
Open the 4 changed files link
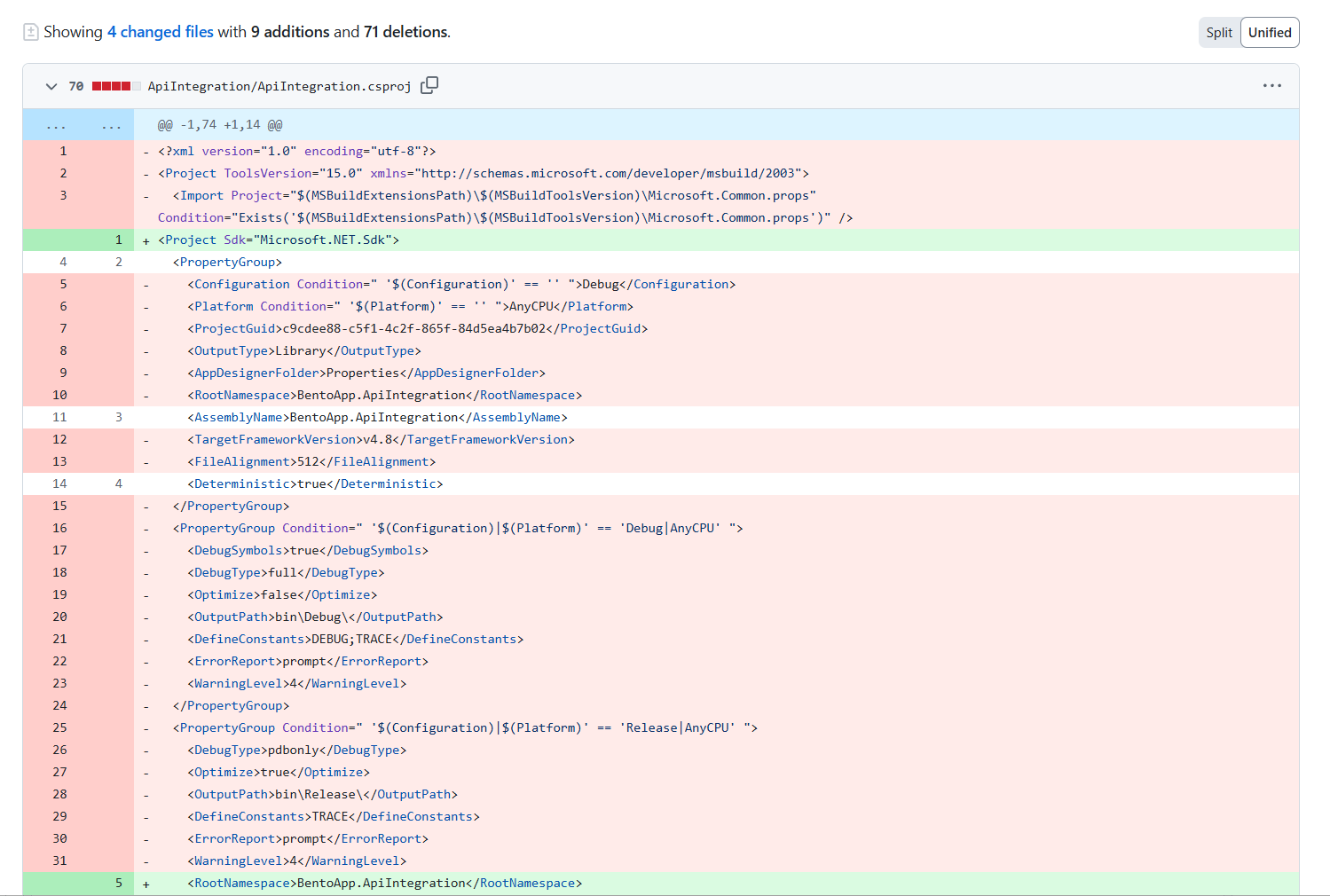161,32
